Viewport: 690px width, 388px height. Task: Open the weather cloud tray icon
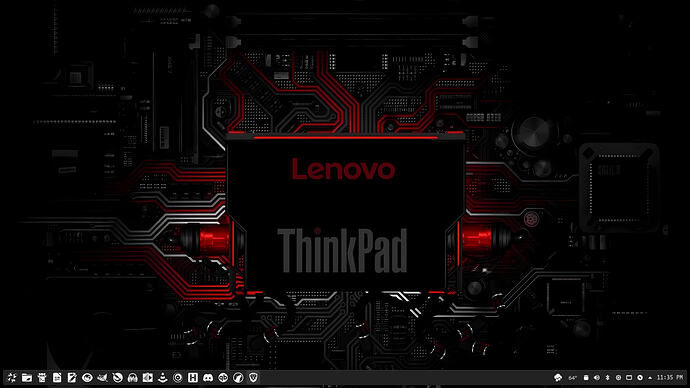click(558, 377)
